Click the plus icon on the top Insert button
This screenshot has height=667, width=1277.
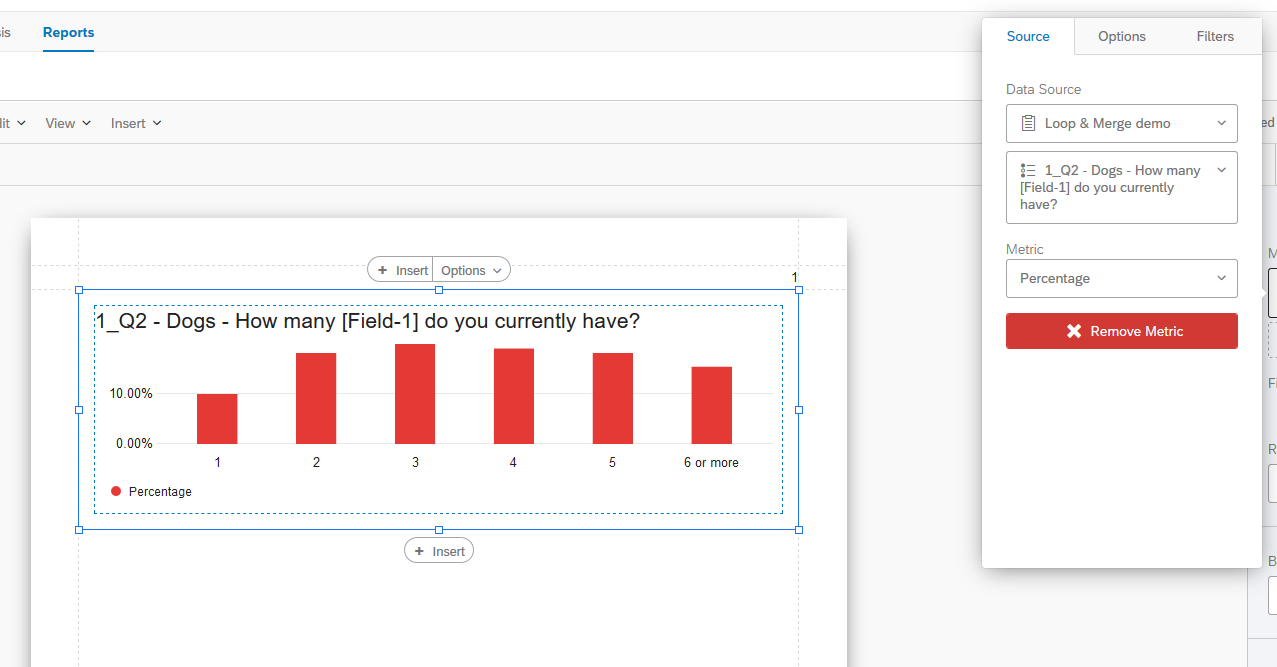[382, 269]
